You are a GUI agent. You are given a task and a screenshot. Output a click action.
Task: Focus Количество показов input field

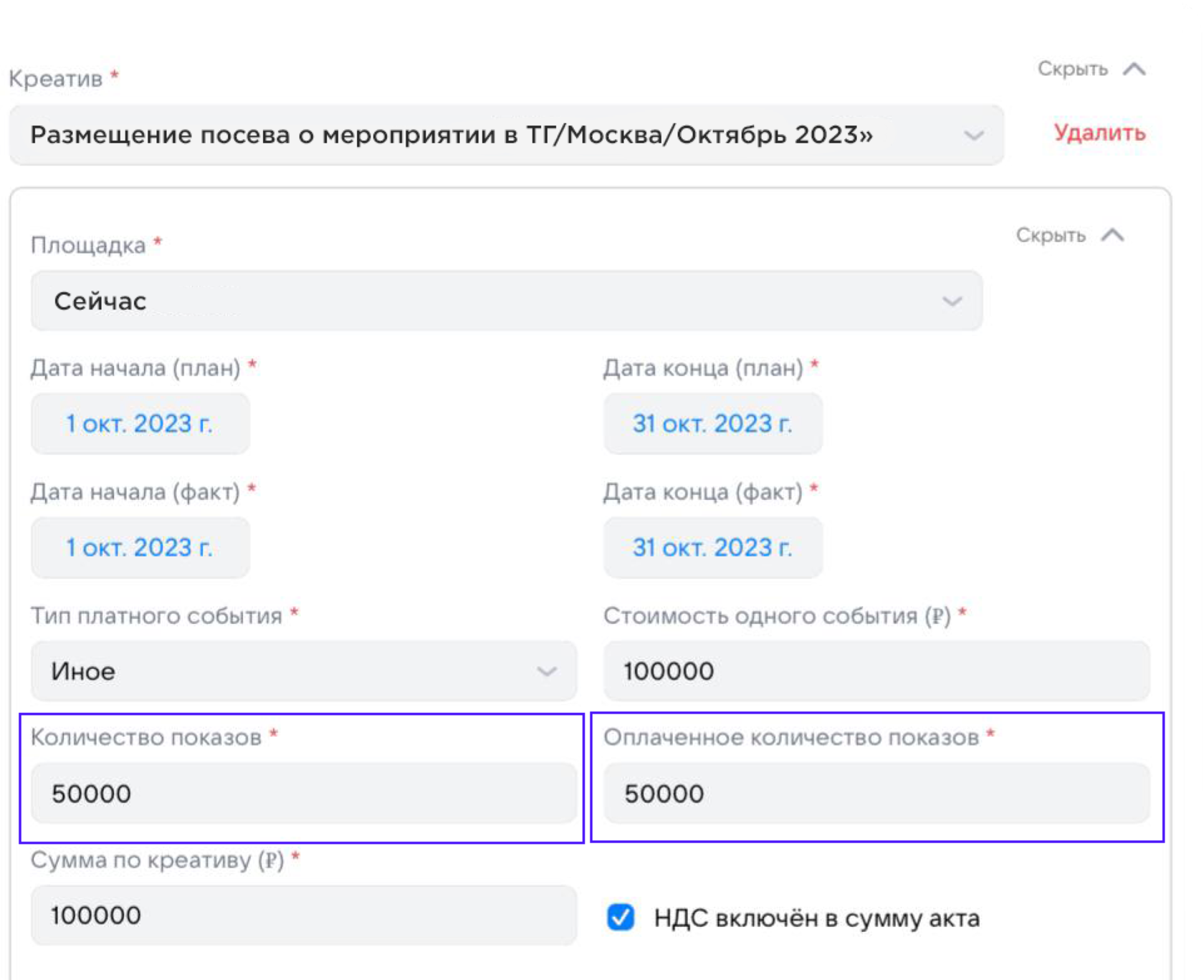(303, 794)
